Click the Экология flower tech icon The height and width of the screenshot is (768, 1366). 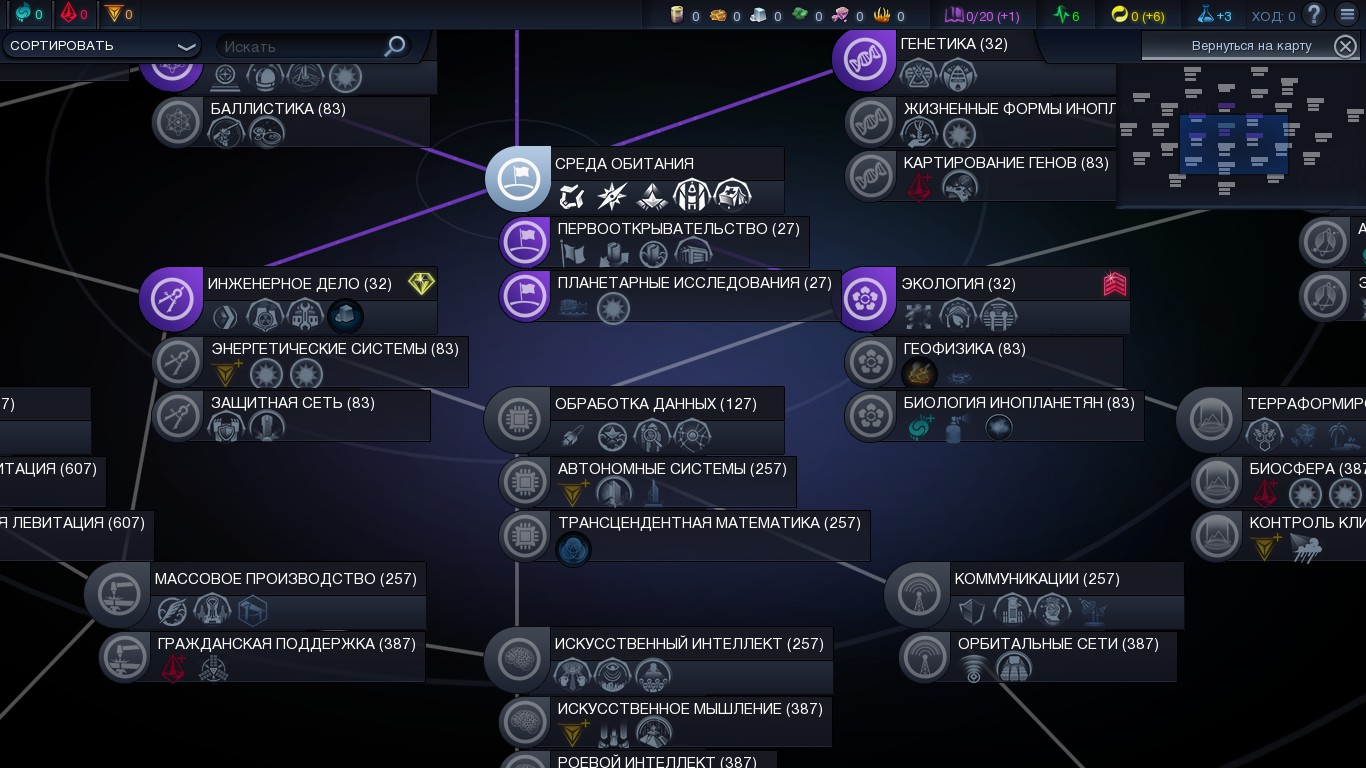[865, 299]
